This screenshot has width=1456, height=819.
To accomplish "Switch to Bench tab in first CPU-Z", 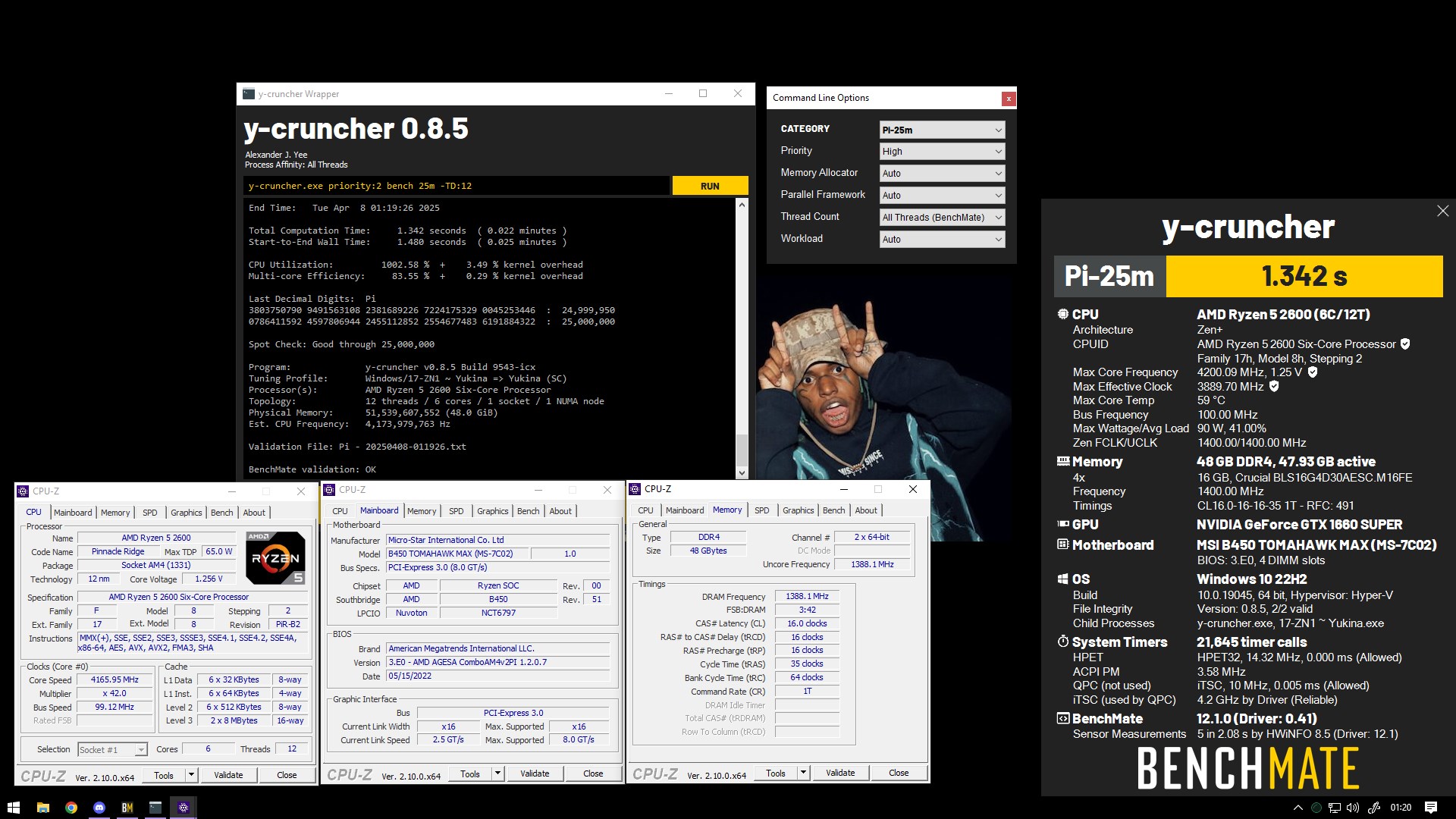I will click(x=222, y=513).
